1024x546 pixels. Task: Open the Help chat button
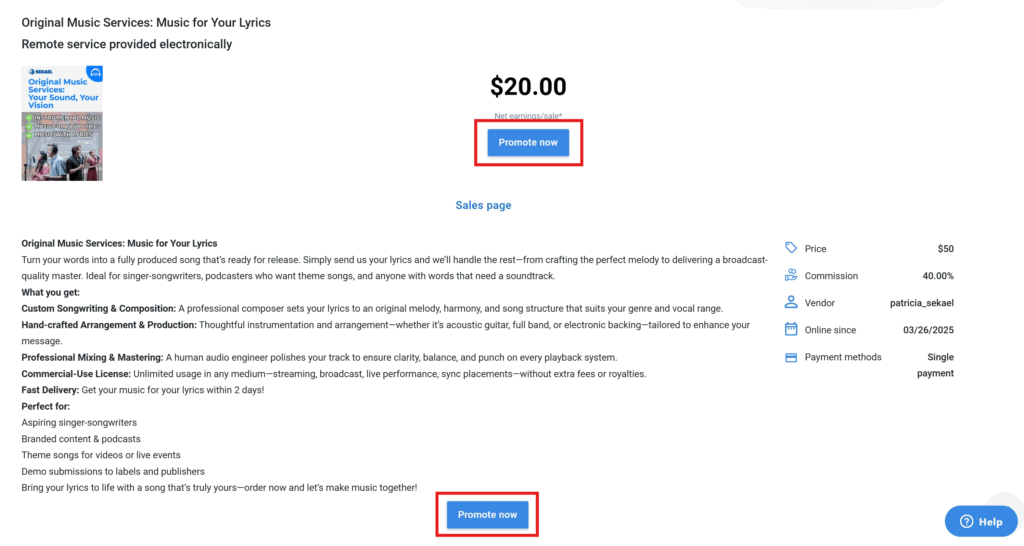(981, 521)
